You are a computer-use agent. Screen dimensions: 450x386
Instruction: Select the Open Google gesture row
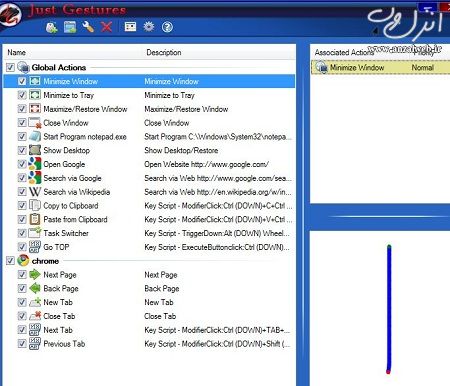149,164
